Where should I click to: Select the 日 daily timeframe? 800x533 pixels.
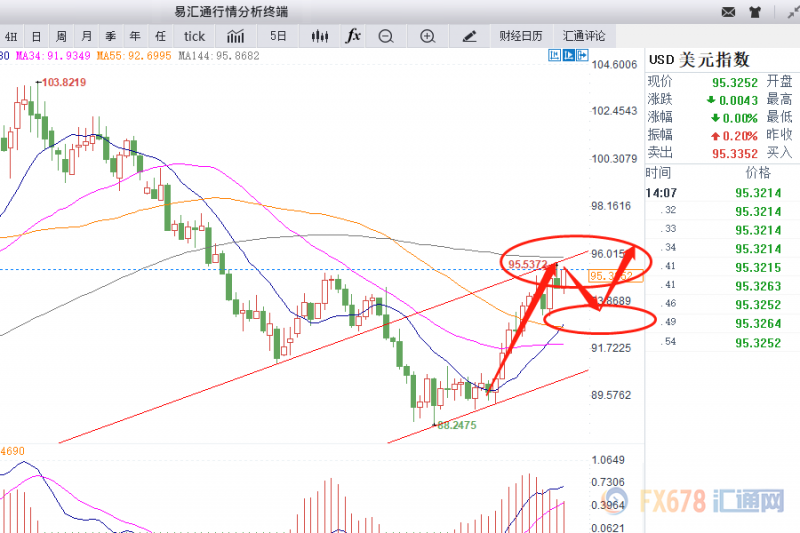(x=35, y=36)
